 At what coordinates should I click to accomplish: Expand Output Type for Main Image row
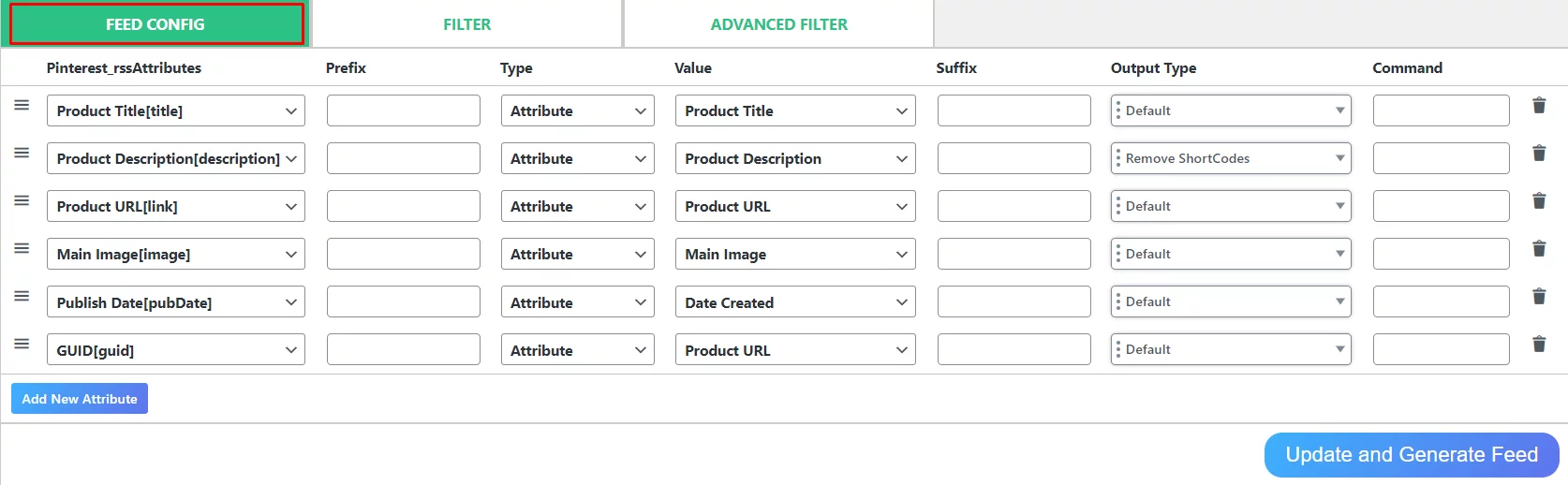[x=1231, y=255]
